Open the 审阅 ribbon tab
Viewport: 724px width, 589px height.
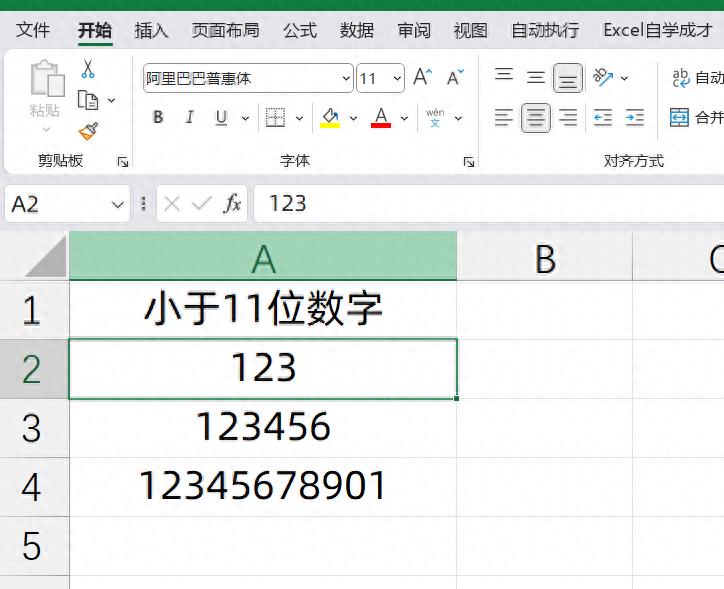click(414, 30)
